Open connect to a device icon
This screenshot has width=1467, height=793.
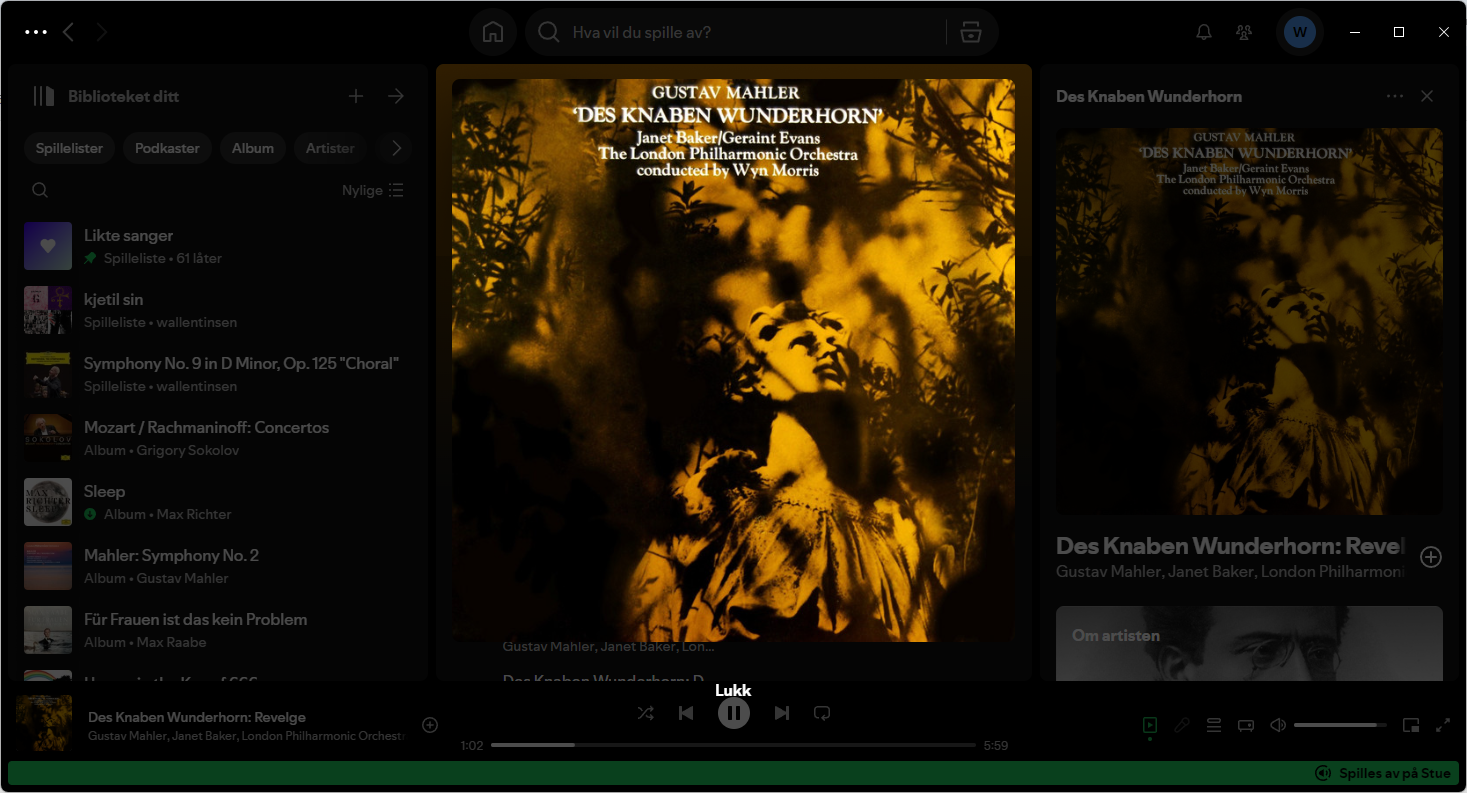pos(1246,725)
